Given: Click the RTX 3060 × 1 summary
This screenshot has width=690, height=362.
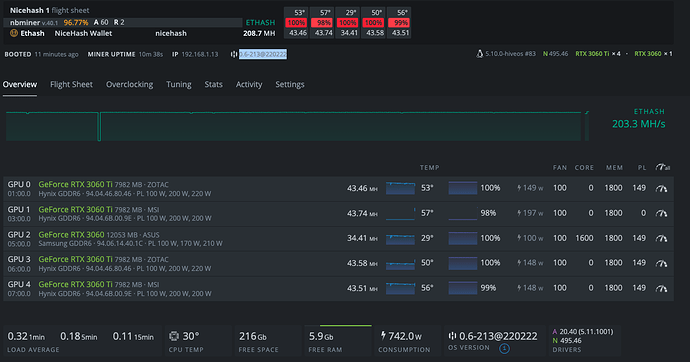Looking at the screenshot, I should point(653,54).
